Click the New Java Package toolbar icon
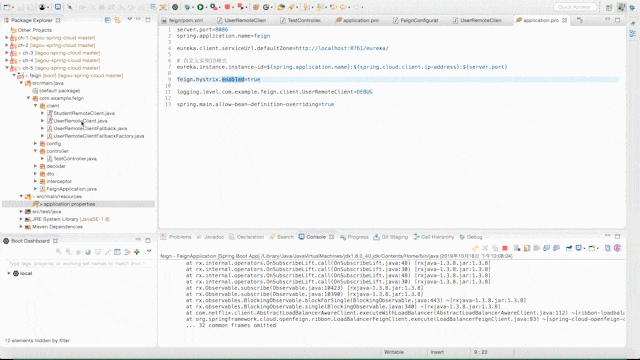 [x=256, y=7]
